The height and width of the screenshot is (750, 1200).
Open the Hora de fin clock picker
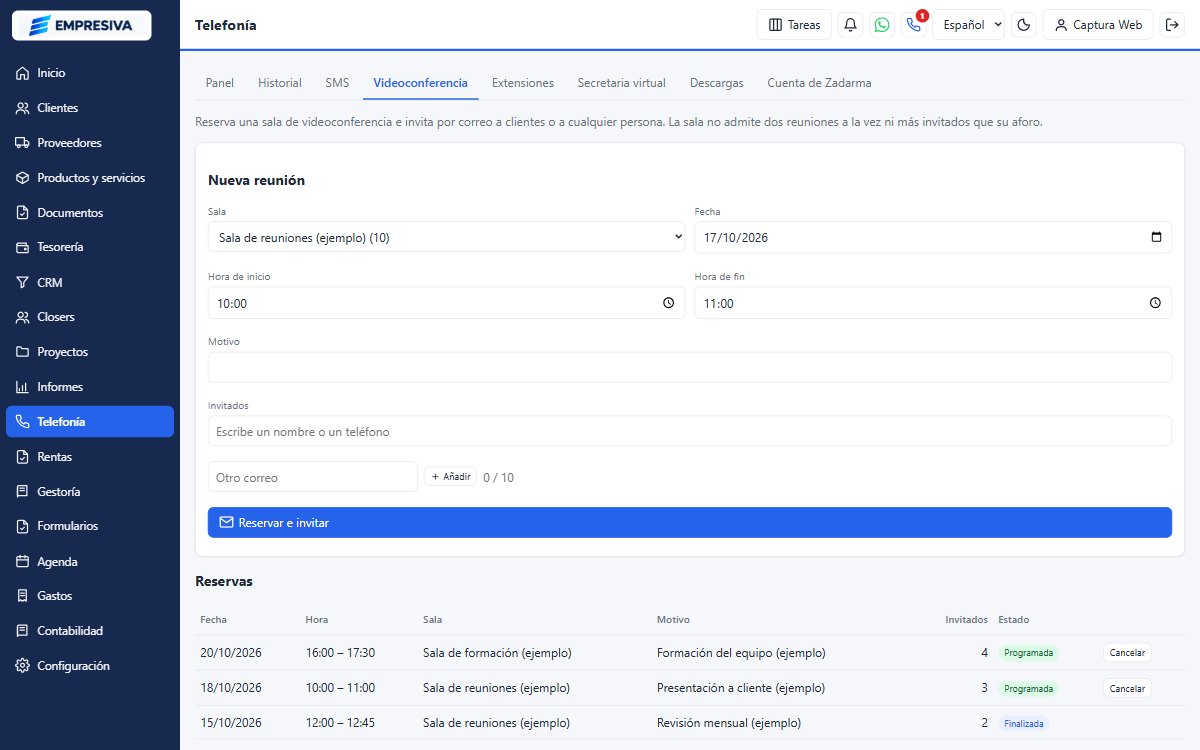[x=1155, y=303]
